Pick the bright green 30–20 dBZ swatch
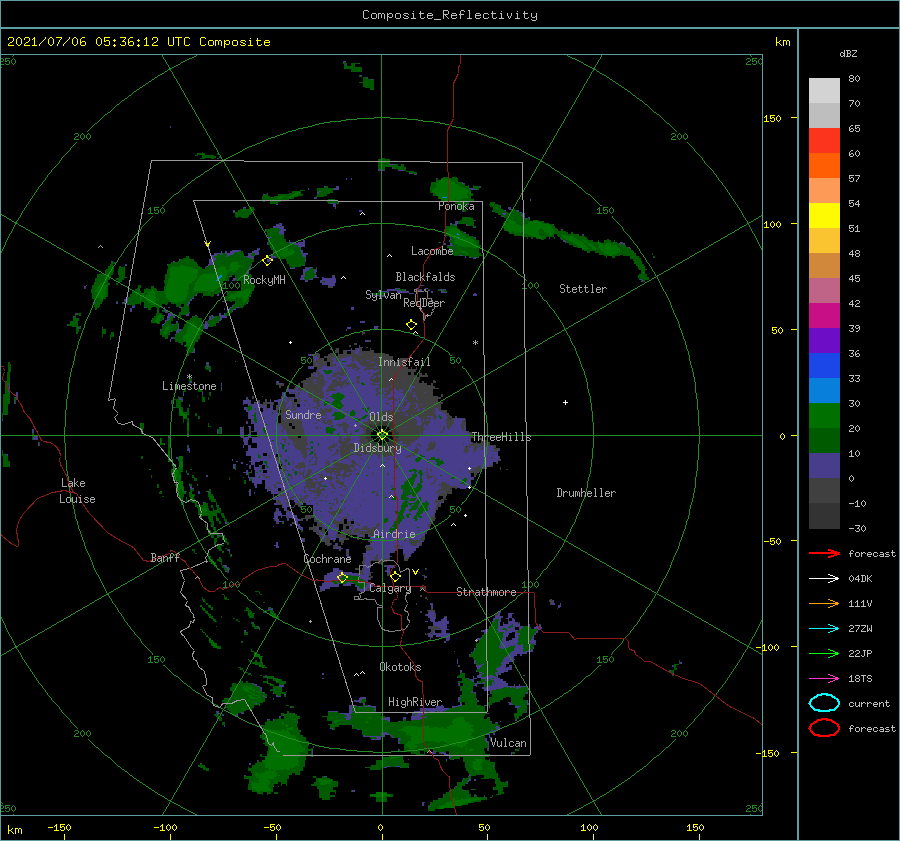 [824, 416]
